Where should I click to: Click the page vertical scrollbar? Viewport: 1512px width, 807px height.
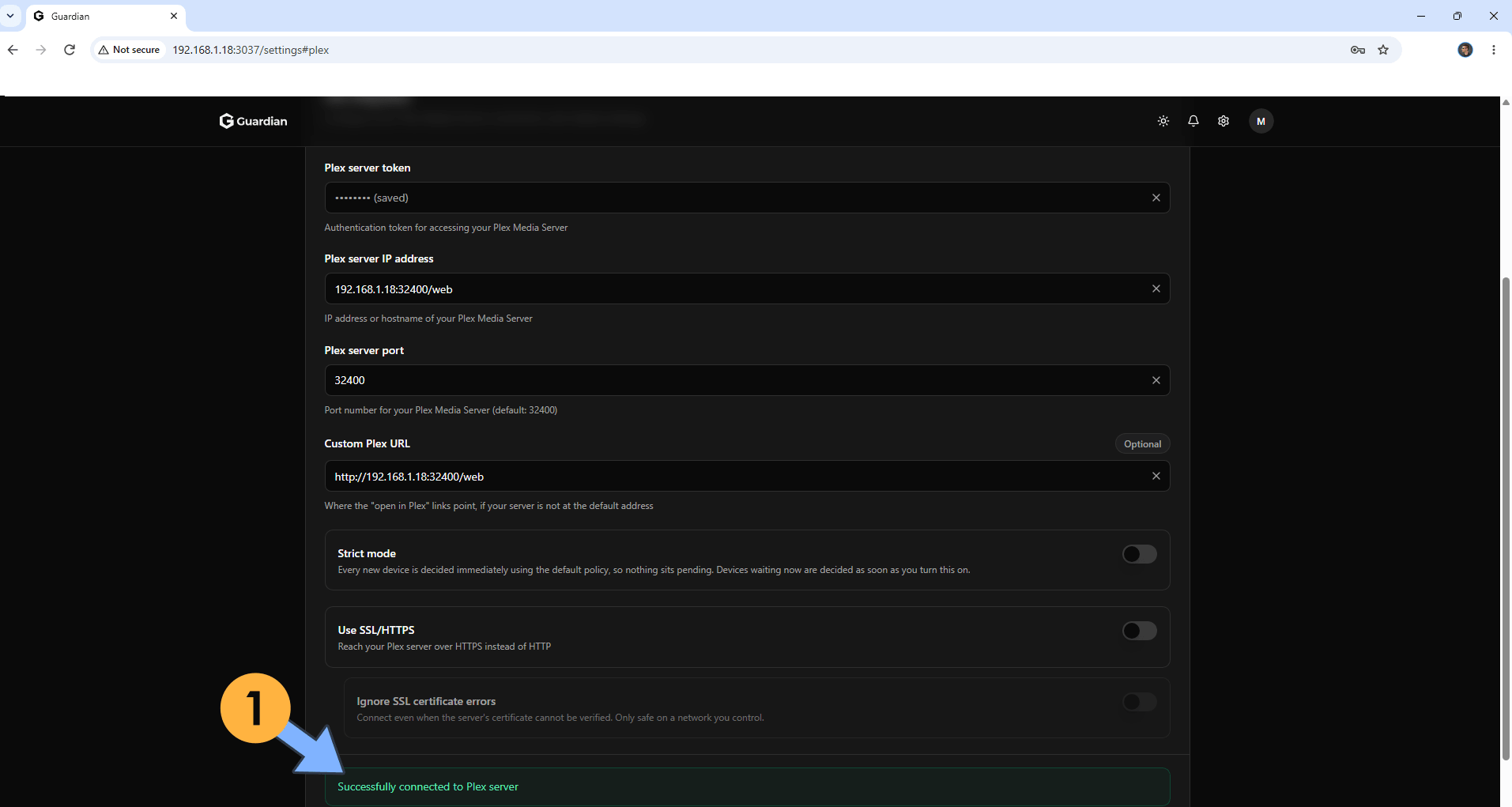click(1506, 519)
